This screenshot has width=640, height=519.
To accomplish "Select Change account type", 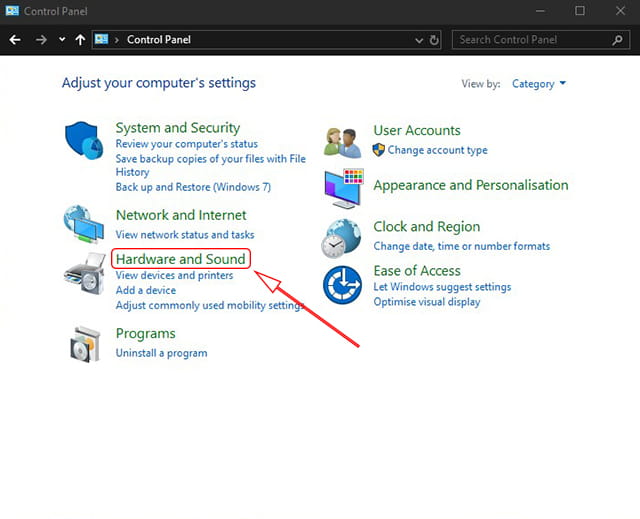I will 437,150.
